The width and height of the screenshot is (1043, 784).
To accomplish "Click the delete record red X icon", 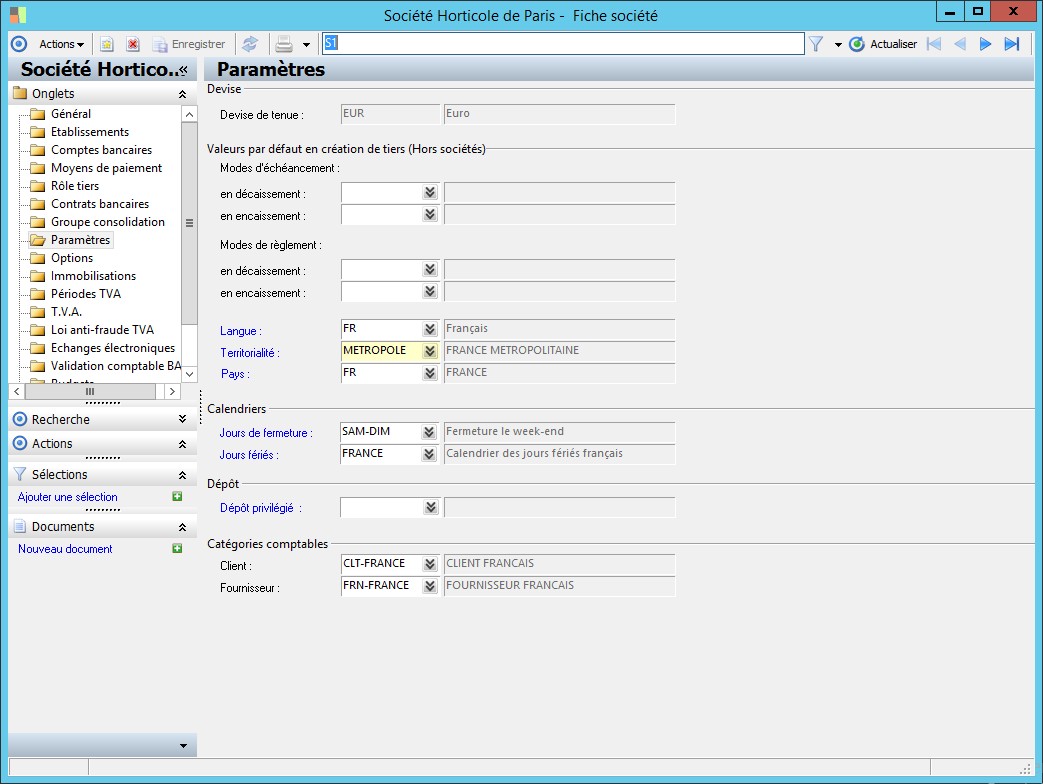I will pyautogui.click(x=133, y=45).
